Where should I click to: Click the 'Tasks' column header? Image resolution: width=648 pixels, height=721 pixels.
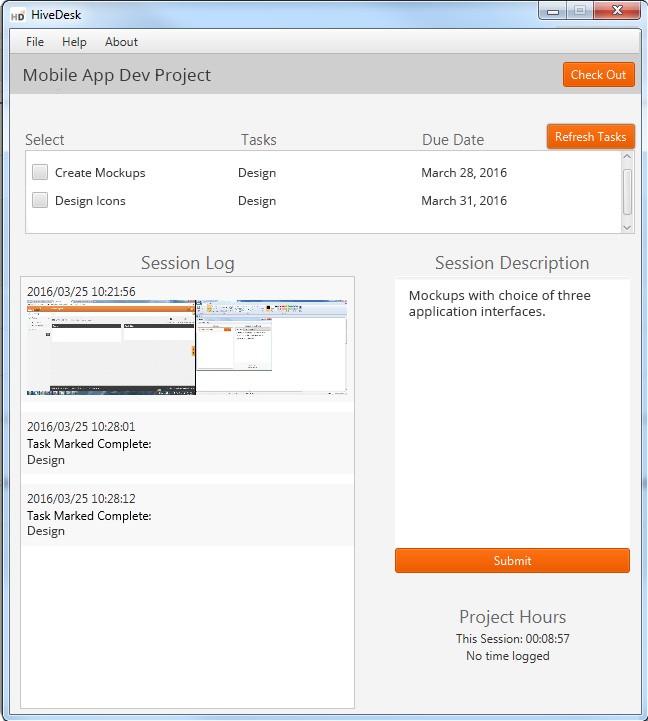click(x=259, y=140)
